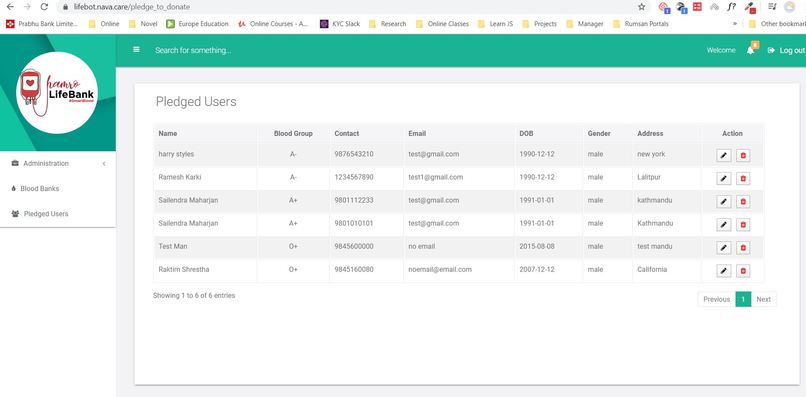Open the Prabhu Bank Limited bookmark
This screenshot has height=397, width=806.
pos(42,24)
